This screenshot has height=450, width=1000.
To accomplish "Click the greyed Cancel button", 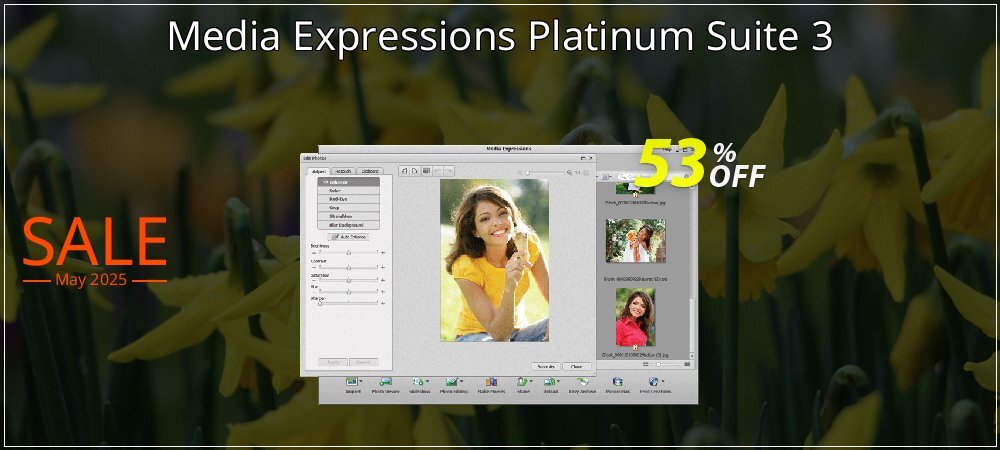I will click(364, 362).
